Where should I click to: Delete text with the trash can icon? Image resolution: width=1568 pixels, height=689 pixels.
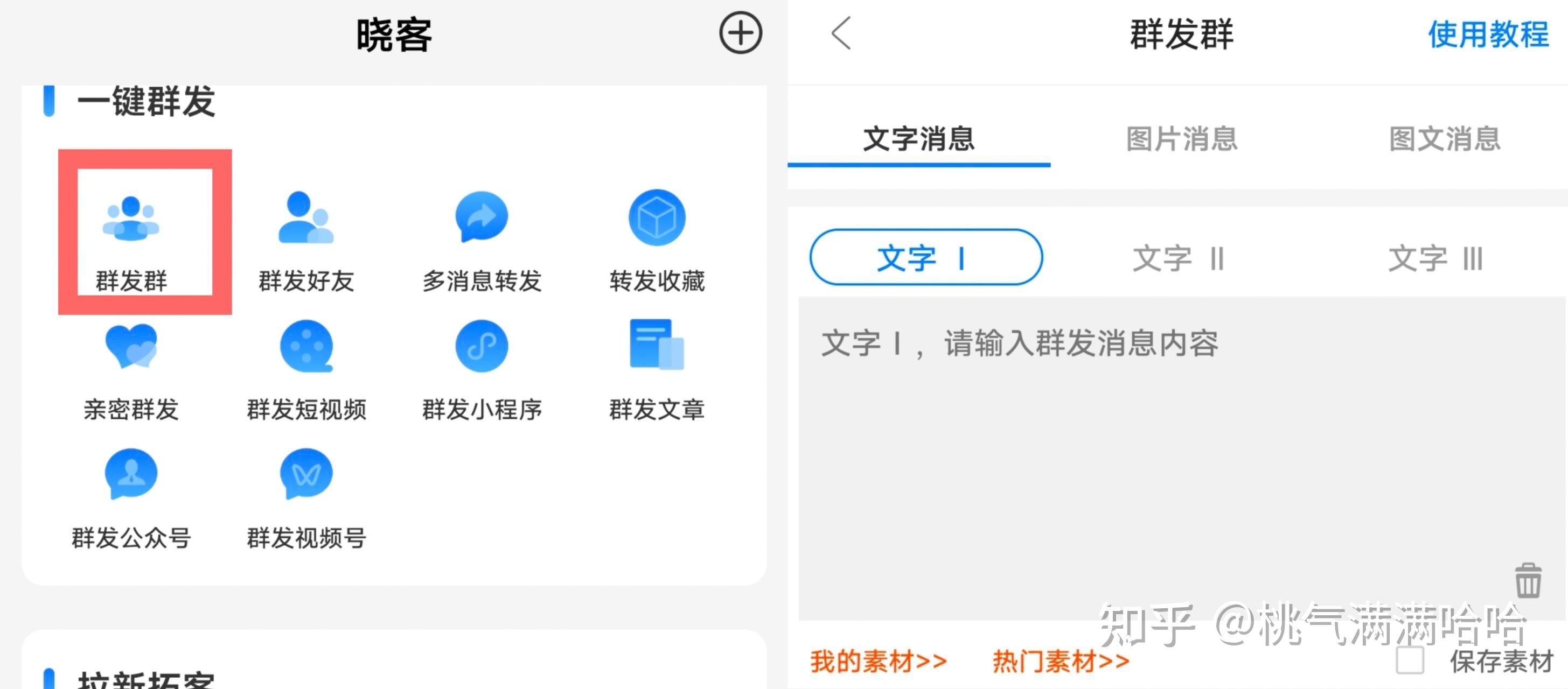coord(1528,581)
